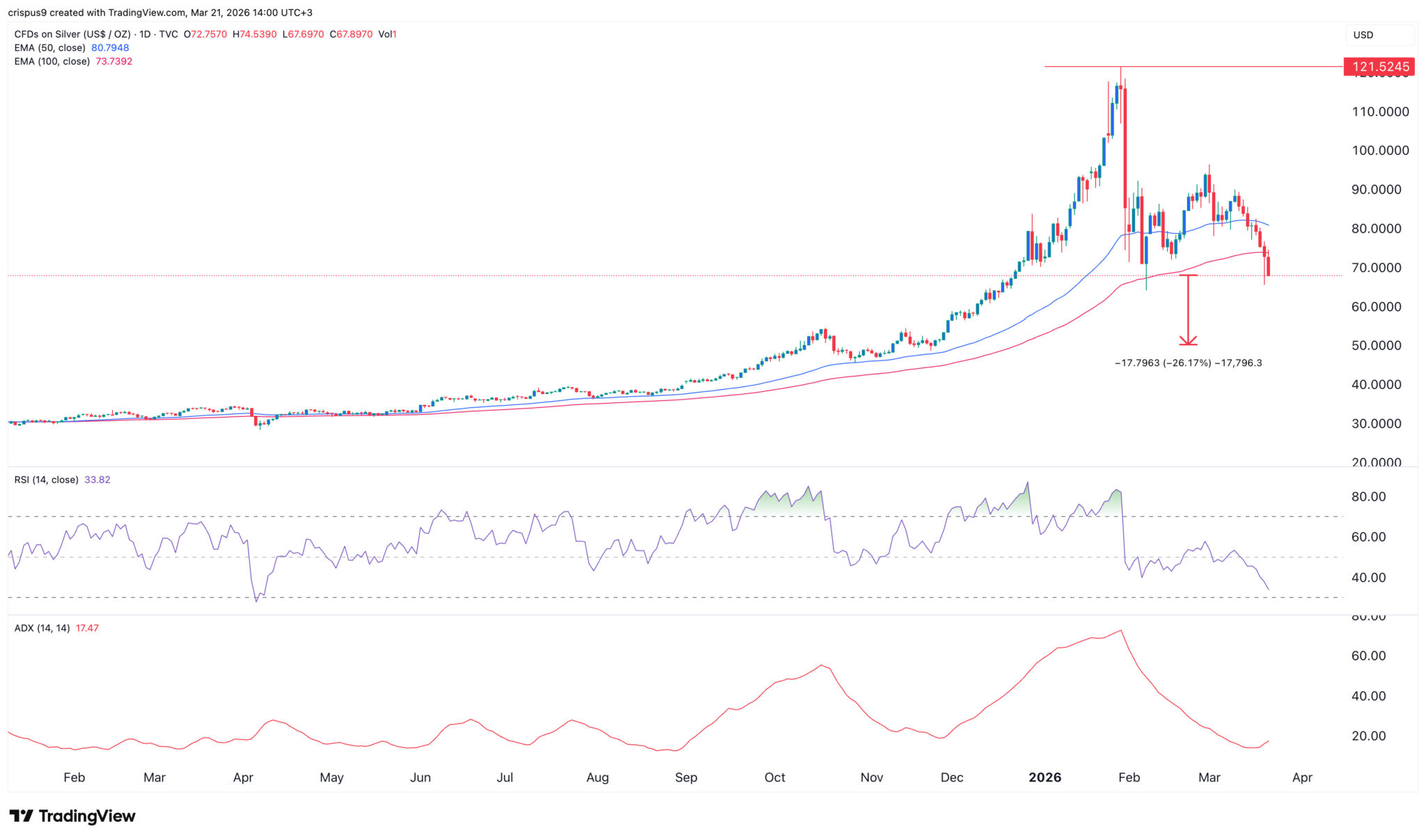Select the EMA 100 indicator legend
1426x840 pixels.
(52, 61)
